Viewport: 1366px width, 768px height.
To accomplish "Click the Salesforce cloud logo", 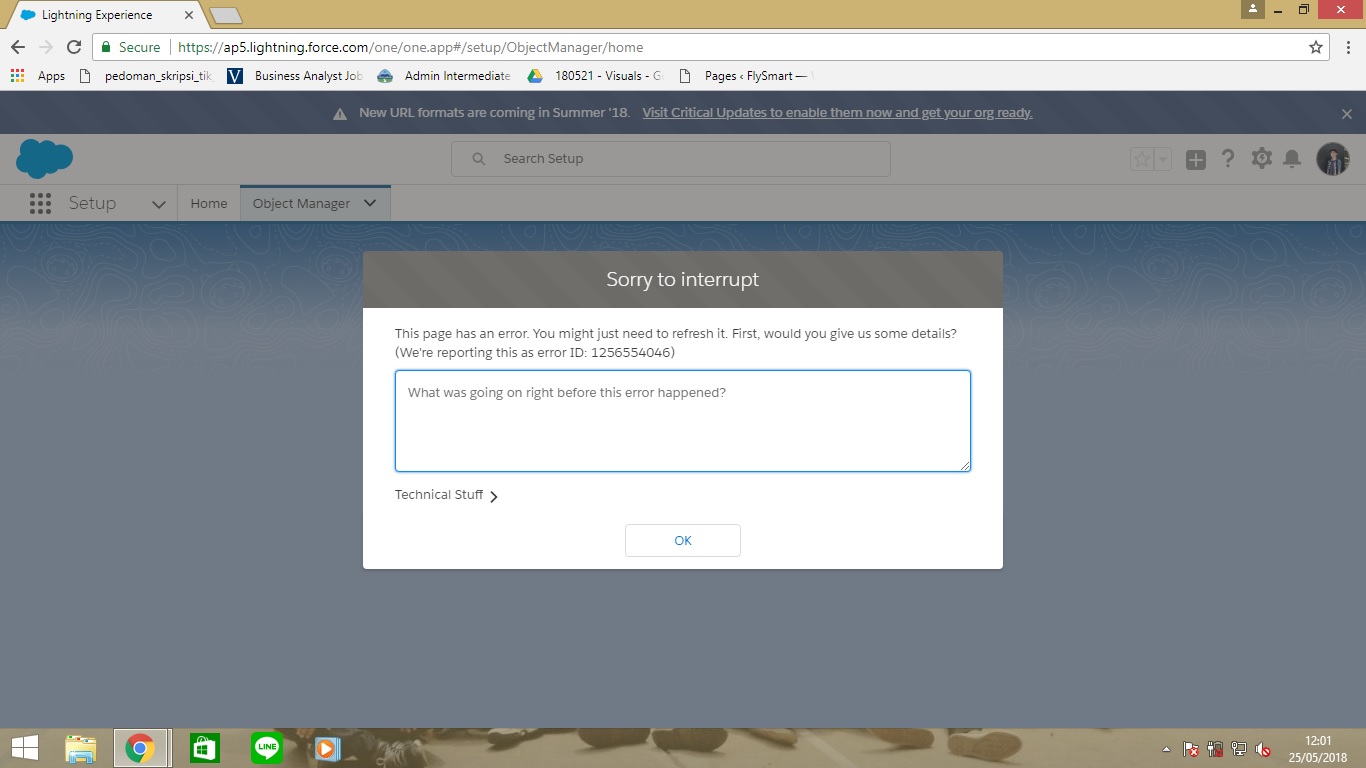I will [44, 158].
